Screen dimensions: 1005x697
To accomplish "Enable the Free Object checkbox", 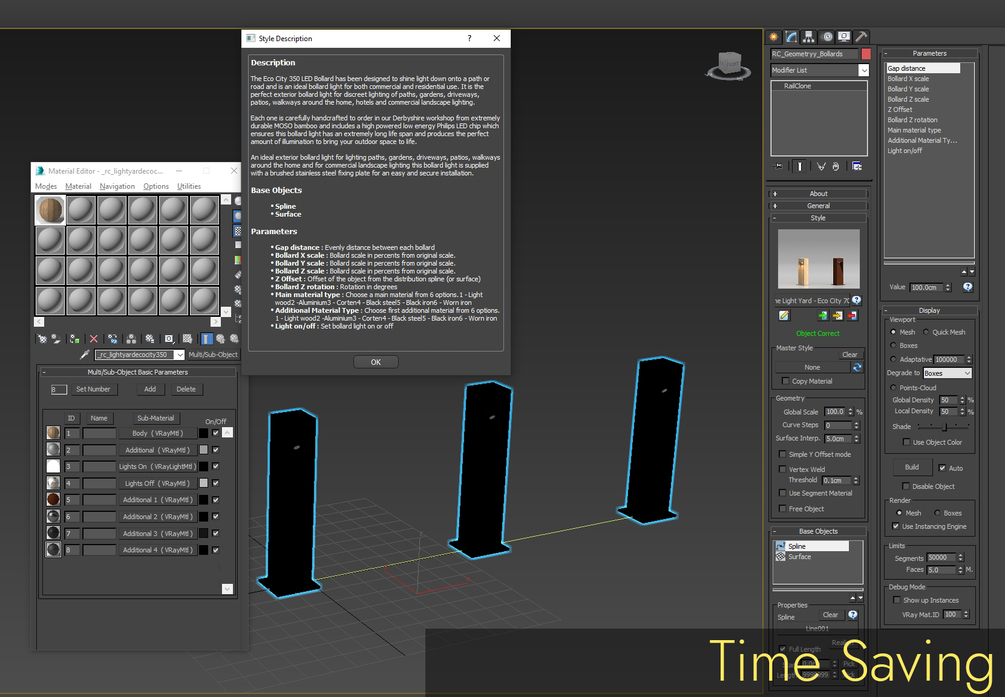I will (782, 508).
